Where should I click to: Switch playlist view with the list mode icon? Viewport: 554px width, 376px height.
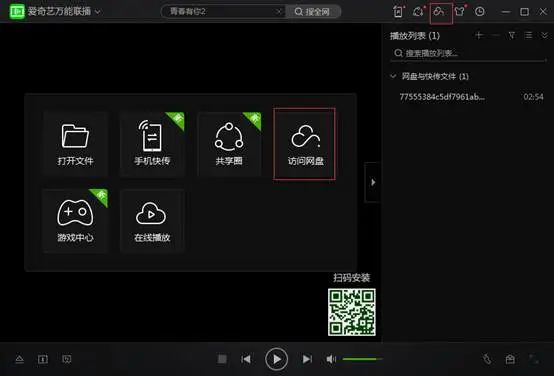click(x=529, y=35)
